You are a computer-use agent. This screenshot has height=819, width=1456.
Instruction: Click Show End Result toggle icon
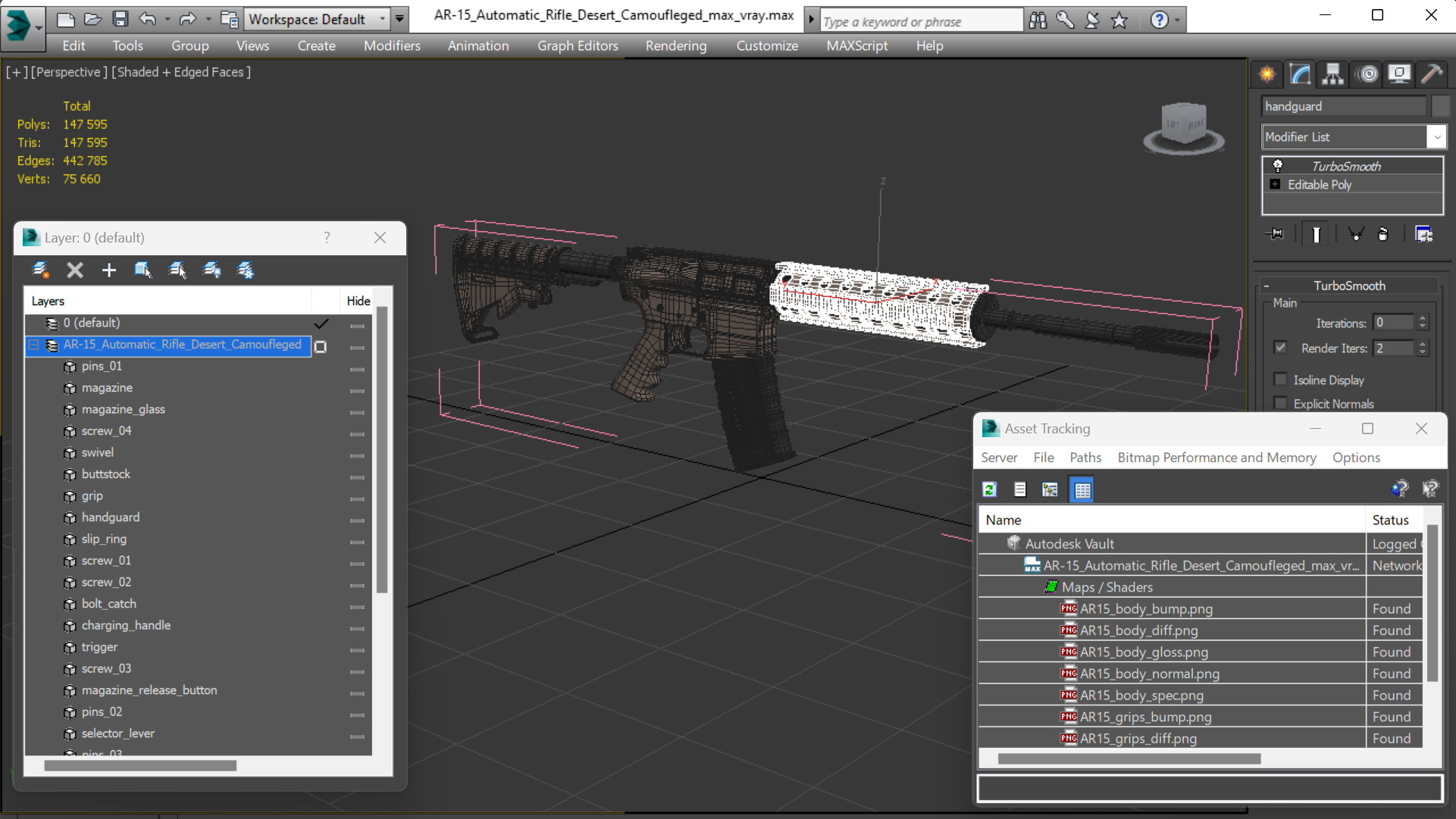[x=1316, y=234]
